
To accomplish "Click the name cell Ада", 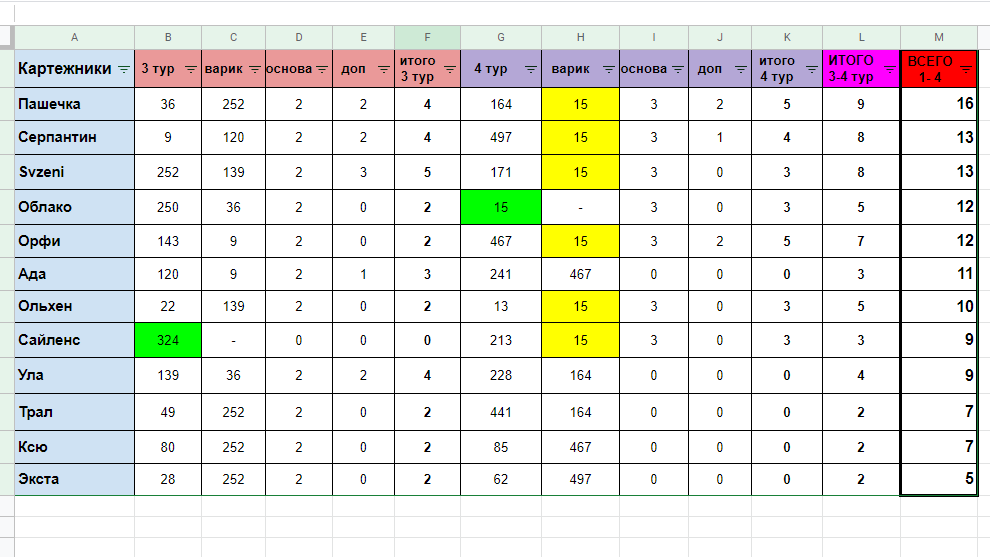I will pos(75,274).
